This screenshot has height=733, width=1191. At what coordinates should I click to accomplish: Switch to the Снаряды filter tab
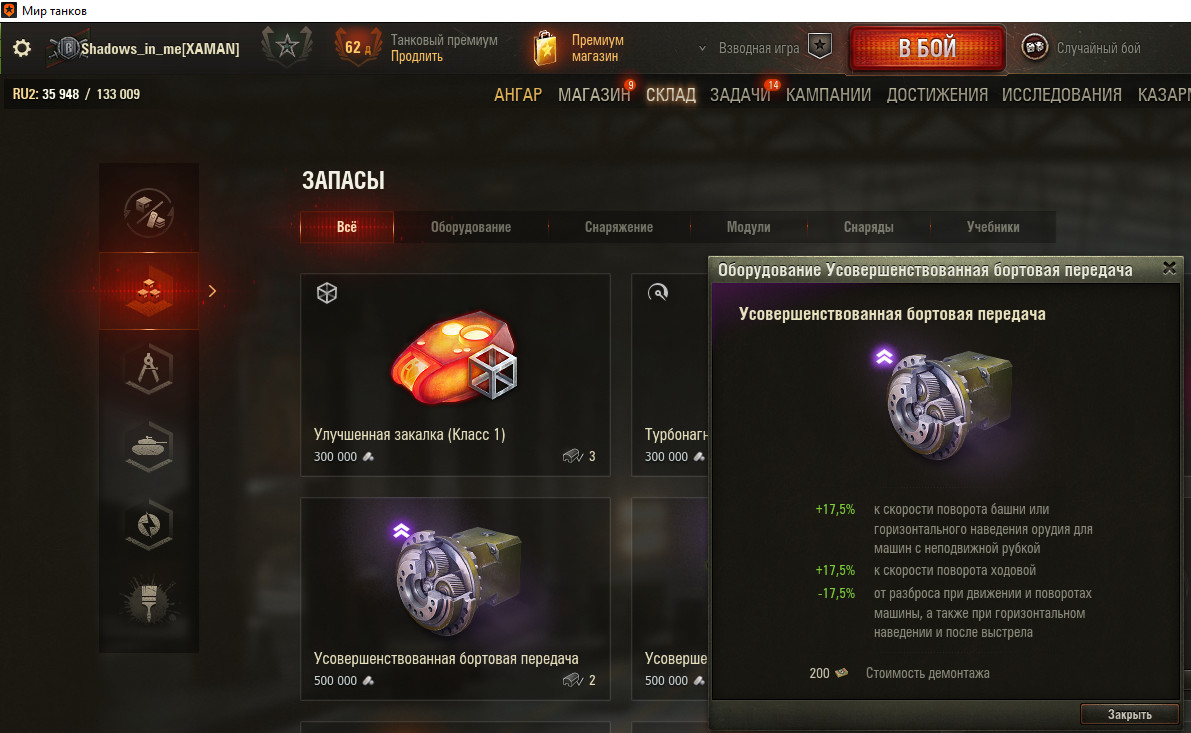(868, 227)
